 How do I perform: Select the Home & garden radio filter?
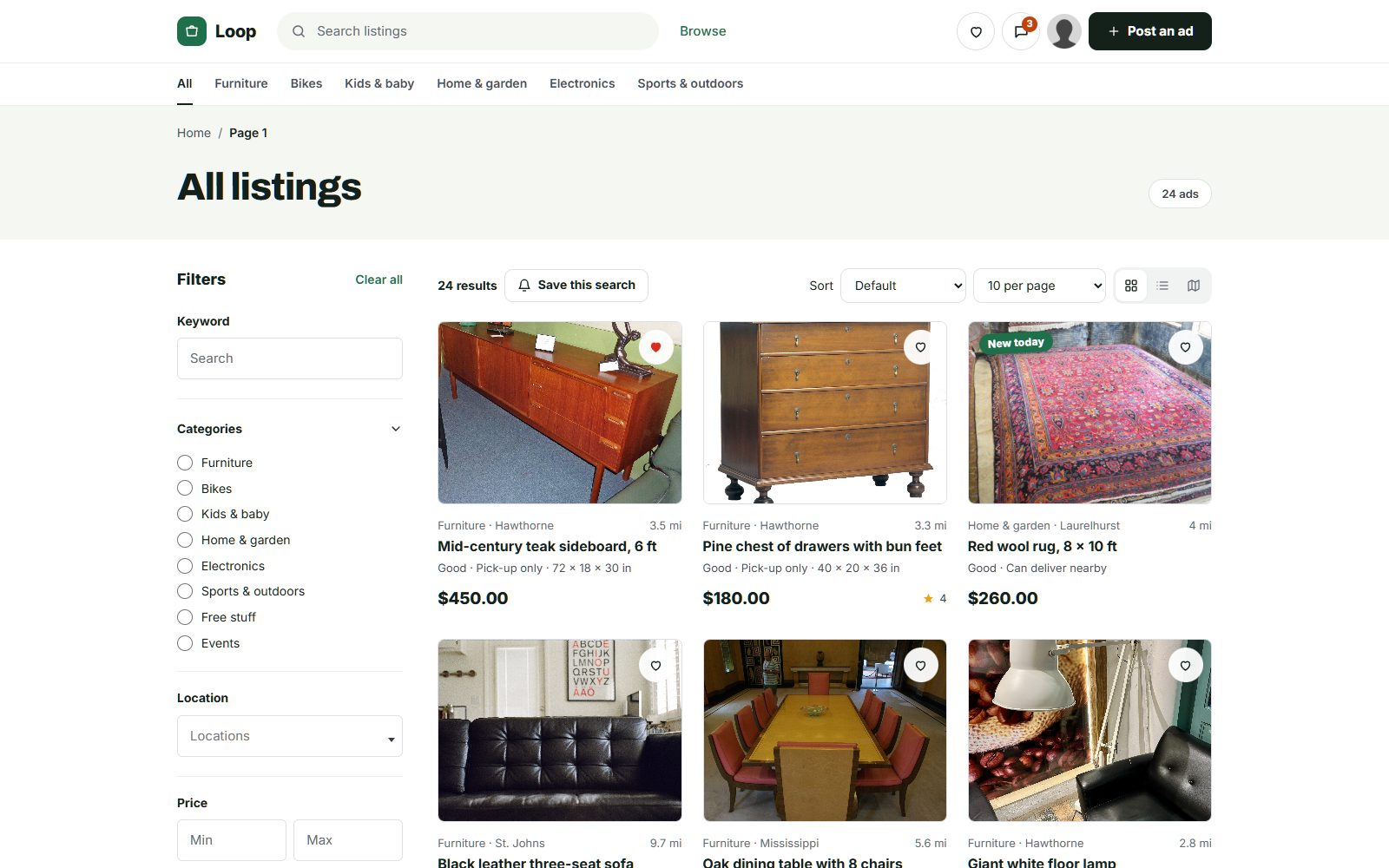(185, 540)
